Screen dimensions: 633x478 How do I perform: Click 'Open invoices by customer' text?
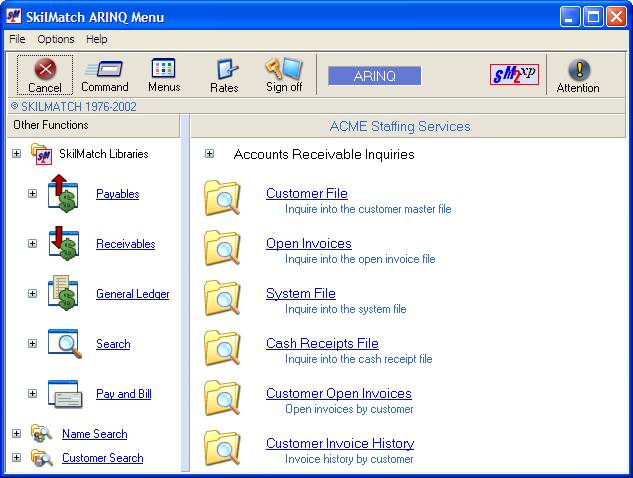pos(349,409)
